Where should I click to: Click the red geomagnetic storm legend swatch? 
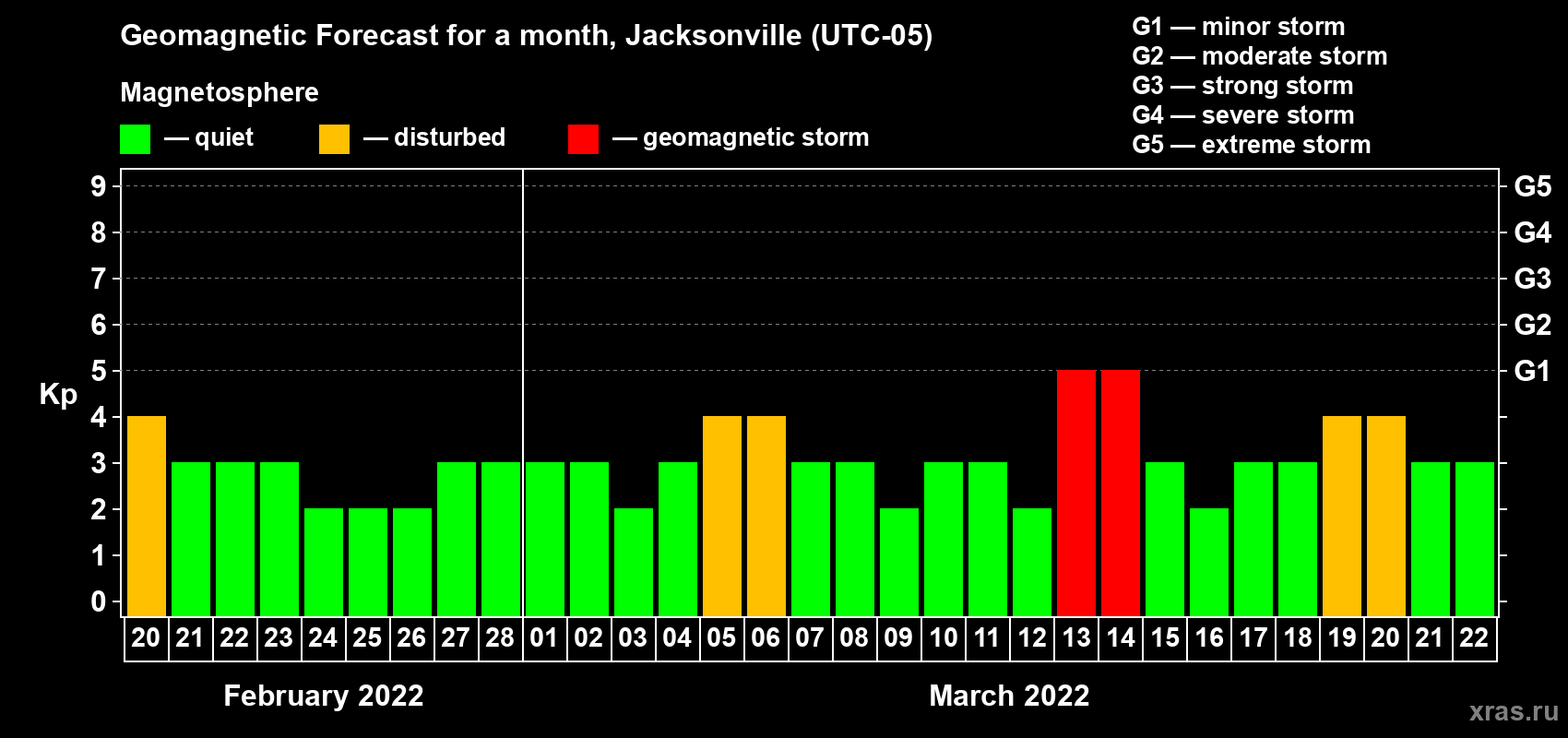pos(583,139)
